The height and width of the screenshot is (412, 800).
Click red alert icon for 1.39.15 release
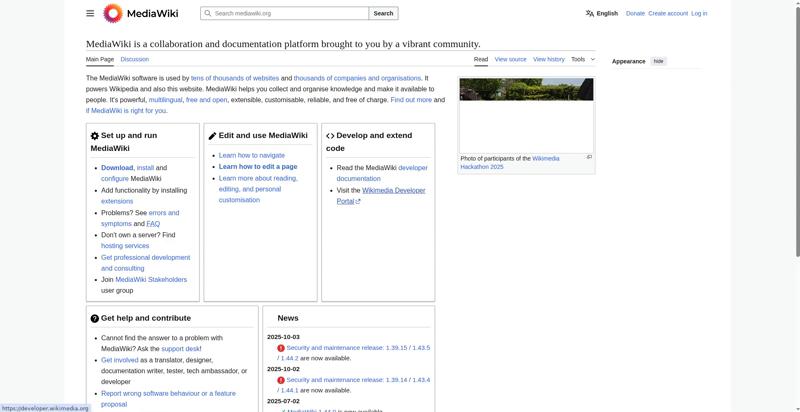tap(281, 348)
